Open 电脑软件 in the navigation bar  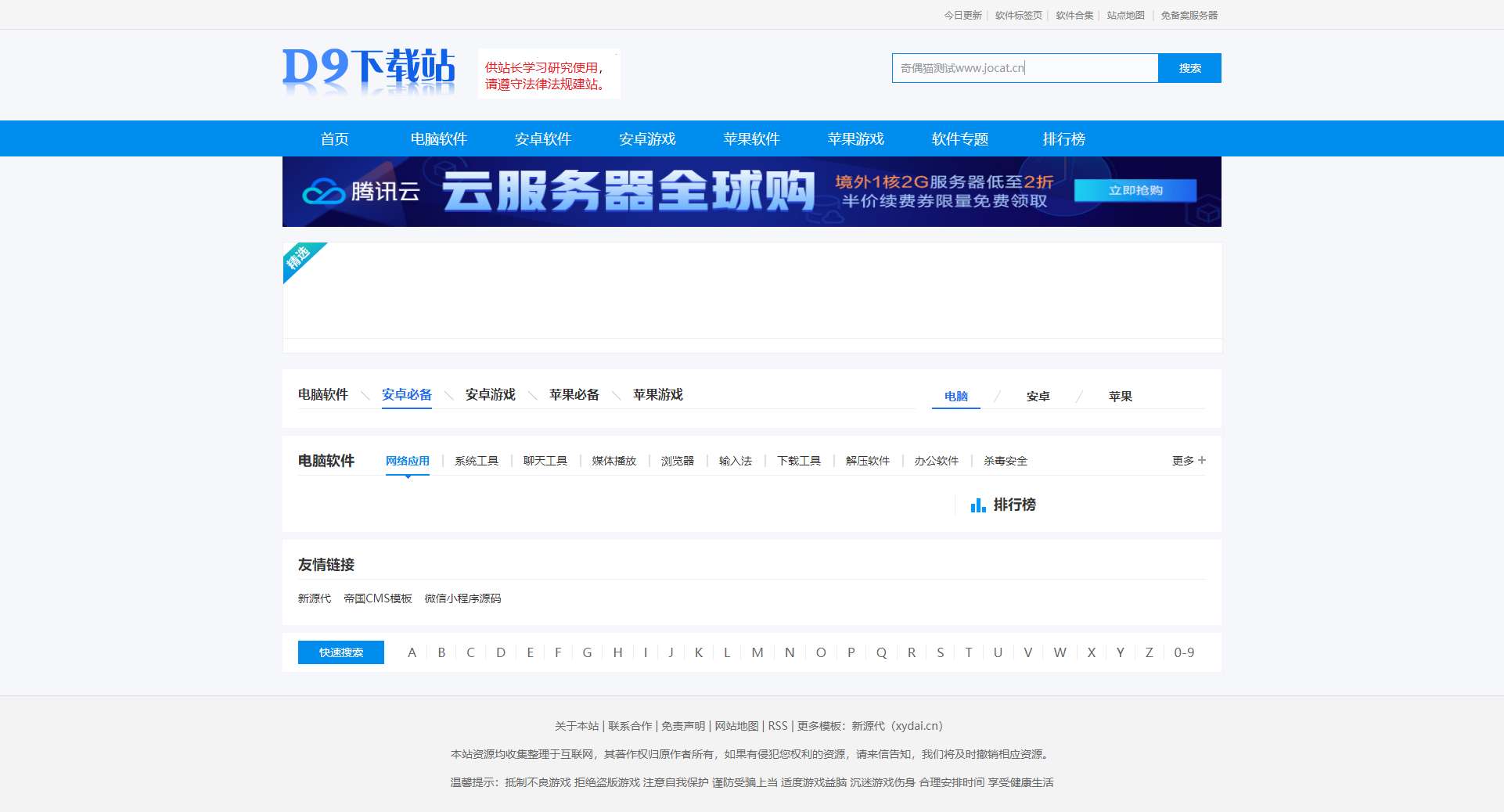438,139
